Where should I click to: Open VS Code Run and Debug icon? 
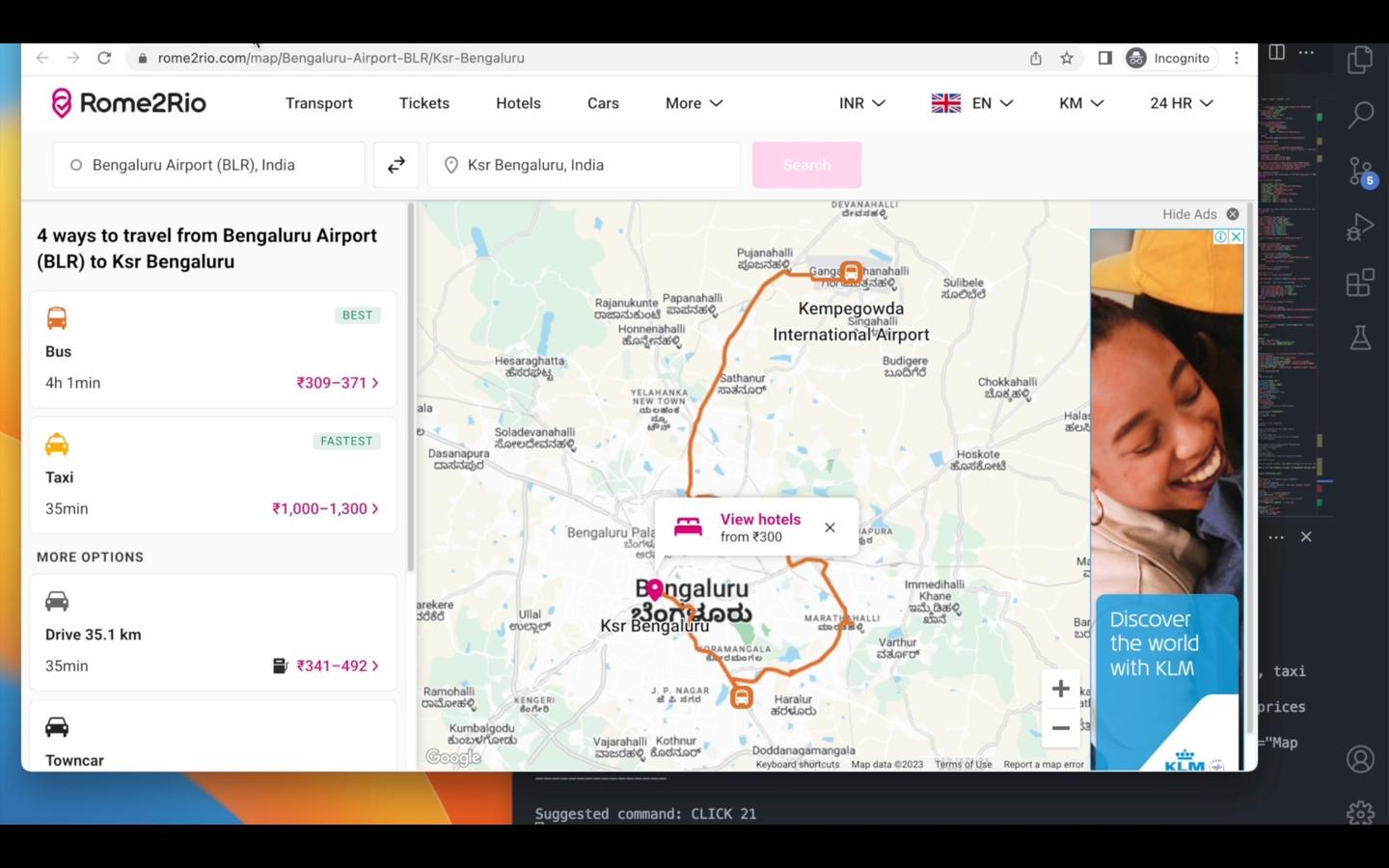pos(1360,228)
